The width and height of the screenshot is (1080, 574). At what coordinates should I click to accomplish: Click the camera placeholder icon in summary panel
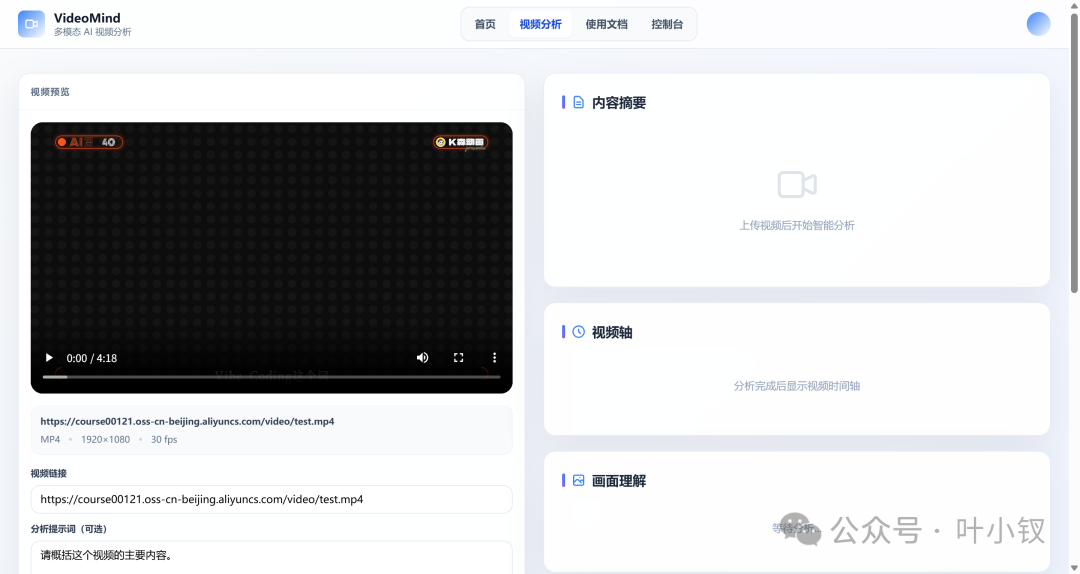(x=797, y=185)
